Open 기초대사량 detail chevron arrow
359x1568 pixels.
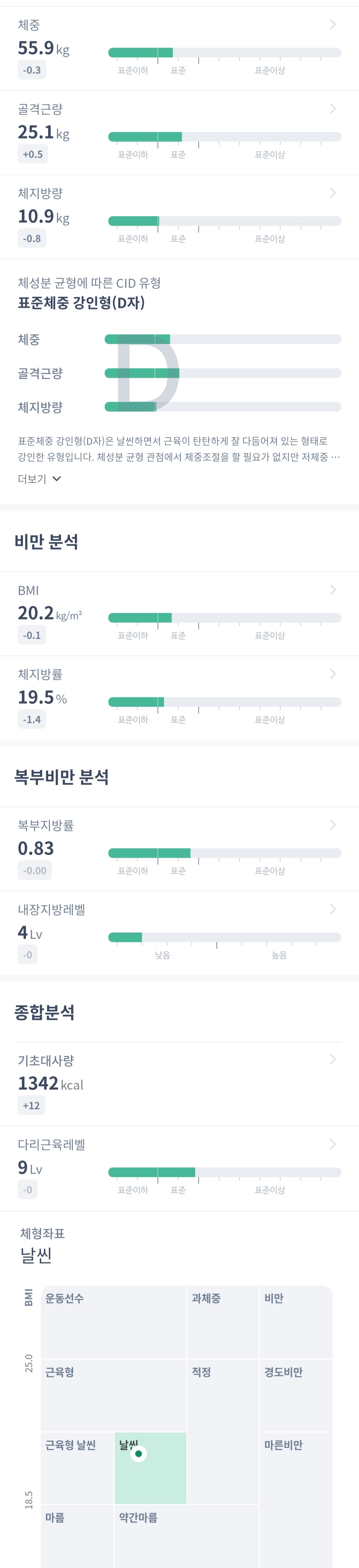(x=332, y=1060)
